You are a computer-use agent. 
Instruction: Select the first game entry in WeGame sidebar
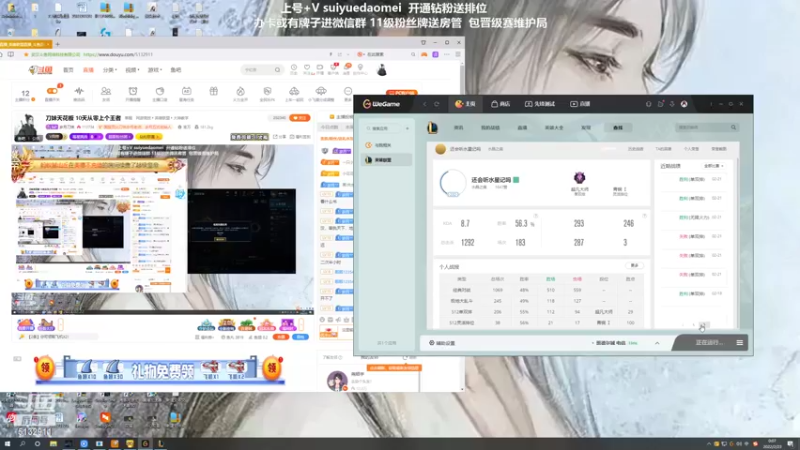(x=386, y=145)
